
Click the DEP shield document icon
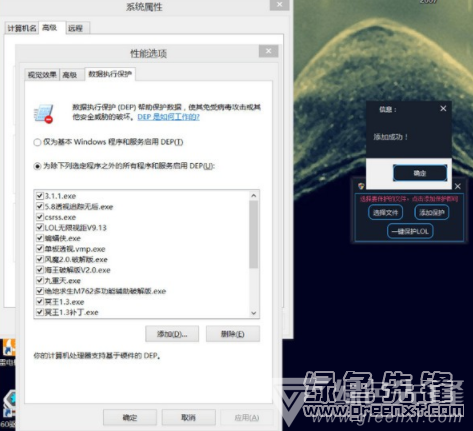click(44, 114)
